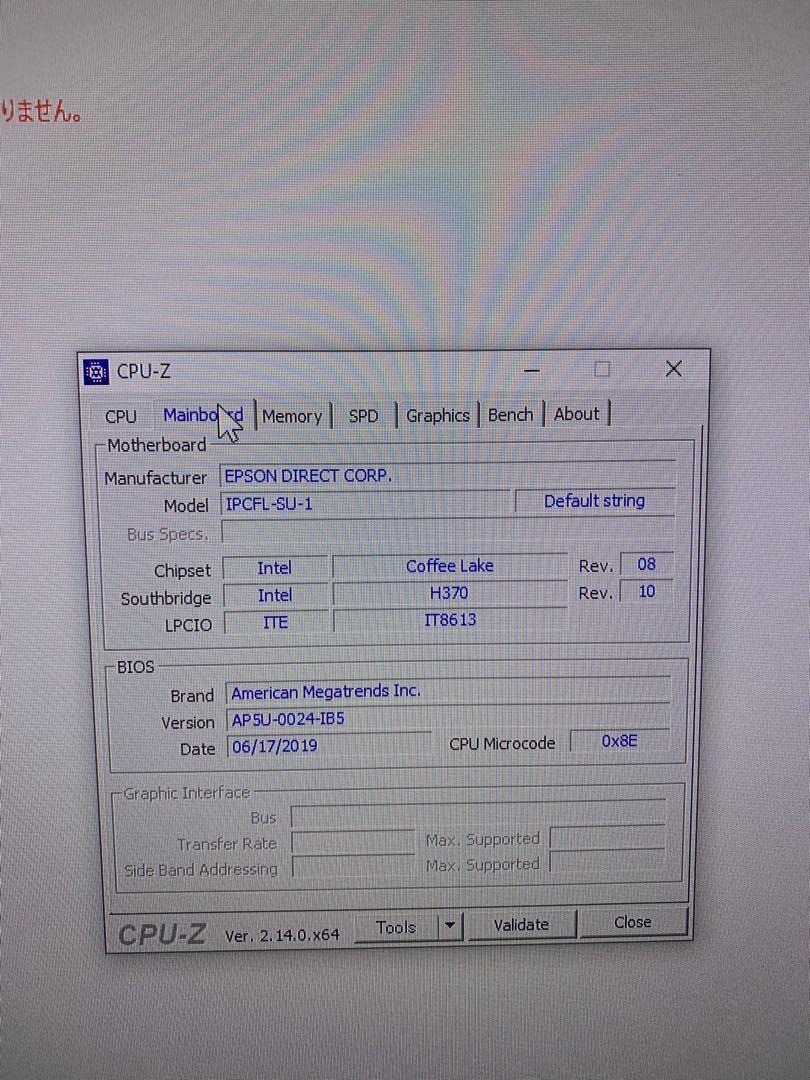Click the H370 southbridge value
Viewport: 810px width, 1080px height.
point(450,593)
